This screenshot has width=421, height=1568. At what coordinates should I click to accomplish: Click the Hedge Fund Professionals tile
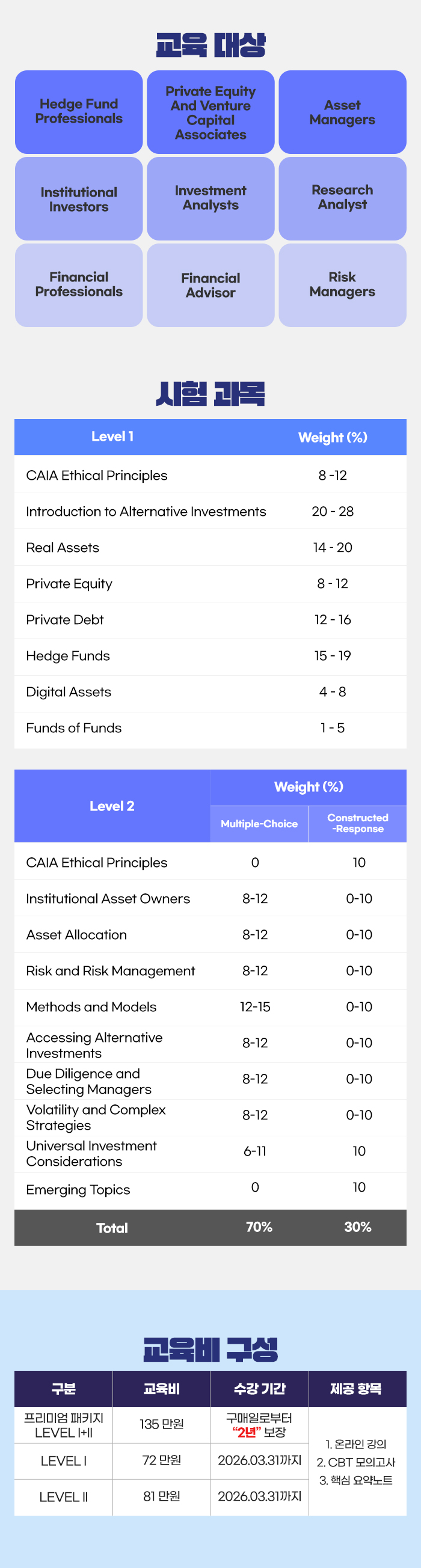click(x=79, y=112)
